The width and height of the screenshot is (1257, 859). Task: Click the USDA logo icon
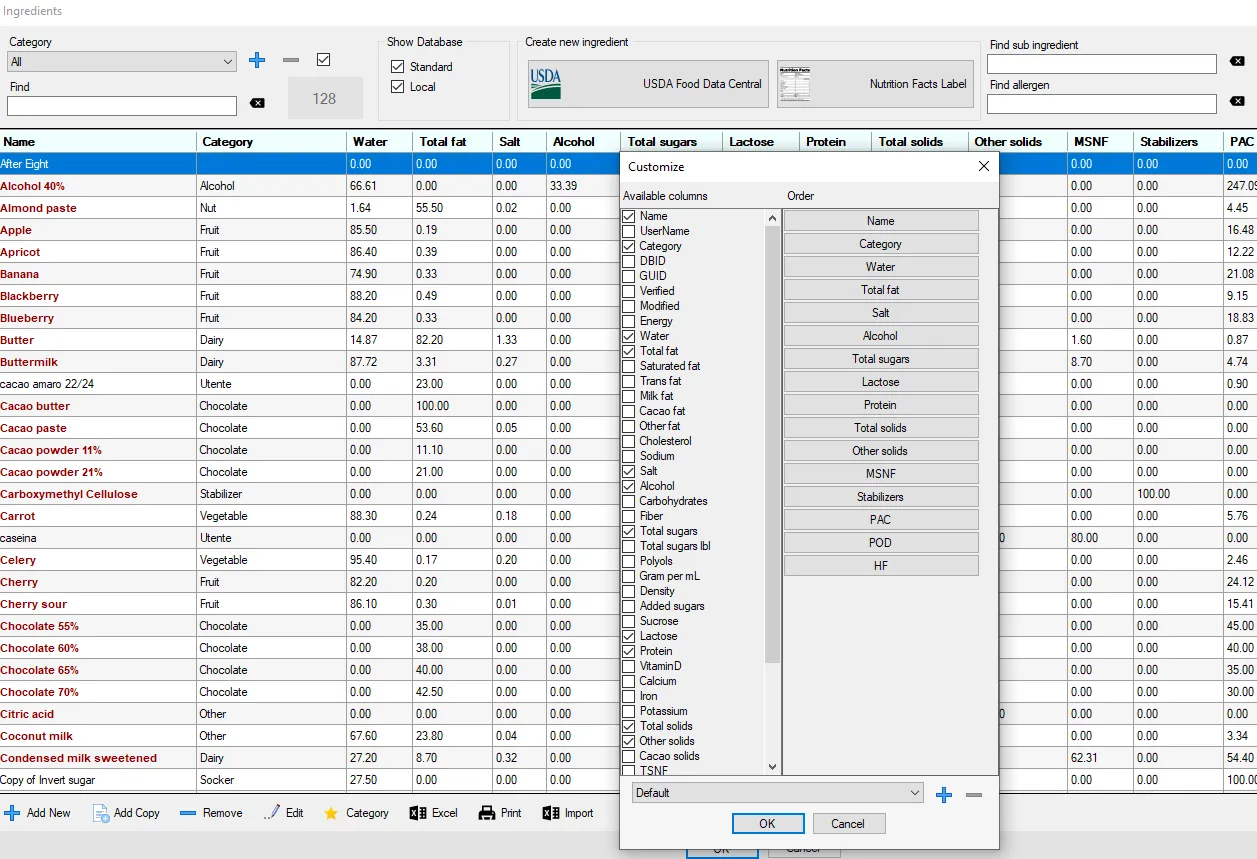click(x=546, y=84)
